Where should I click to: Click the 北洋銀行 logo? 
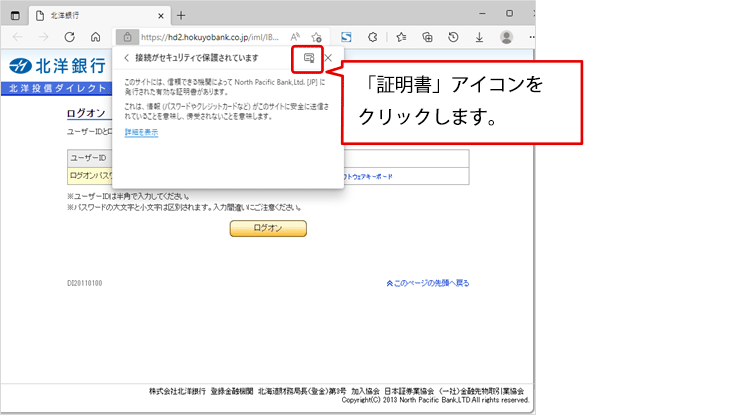pyautogui.click(x=58, y=66)
